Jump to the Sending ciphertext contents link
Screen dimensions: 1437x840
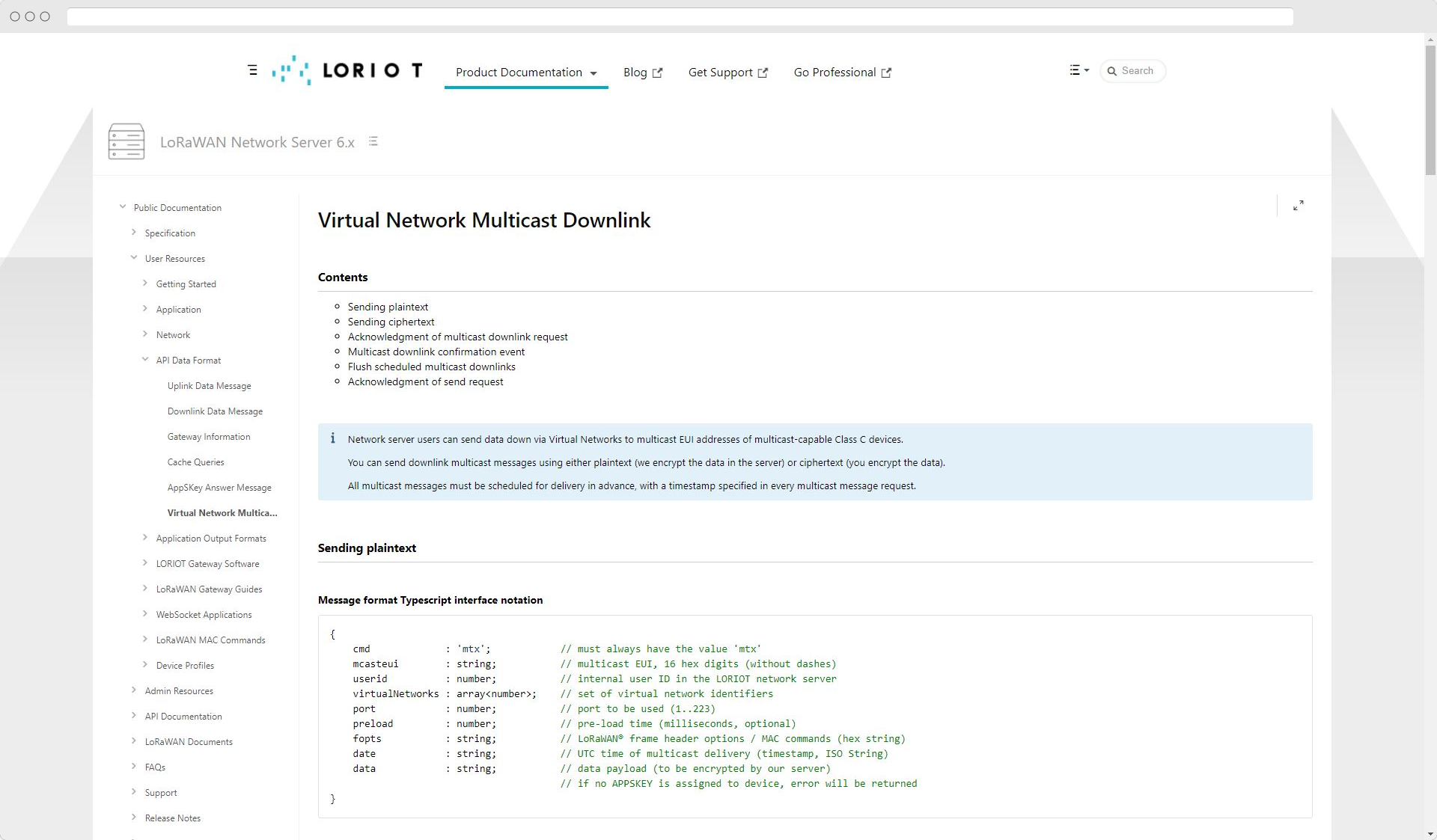(x=391, y=322)
